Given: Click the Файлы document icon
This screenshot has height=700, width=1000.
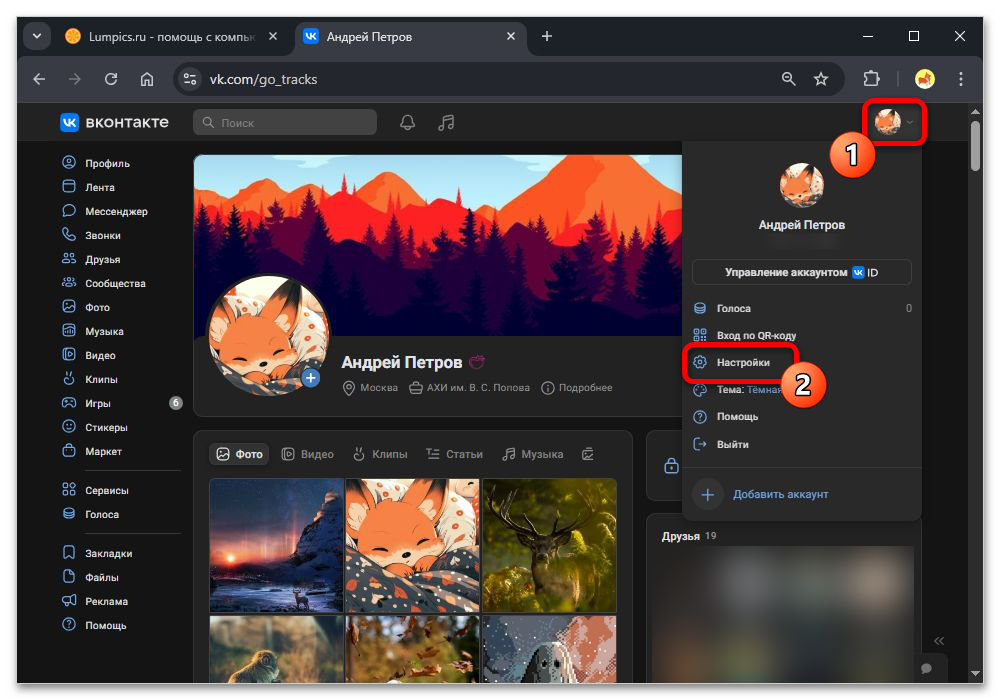Looking at the screenshot, I should tap(69, 577).
